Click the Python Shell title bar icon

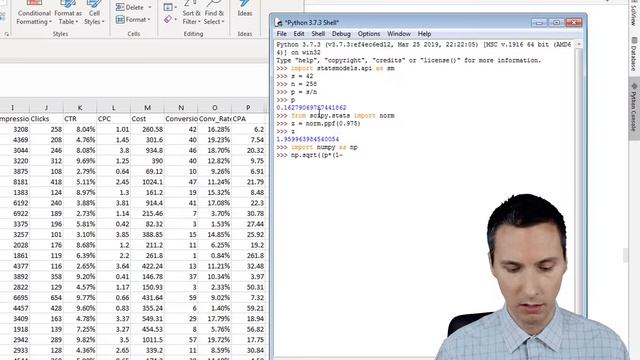(x=279, y=22)
